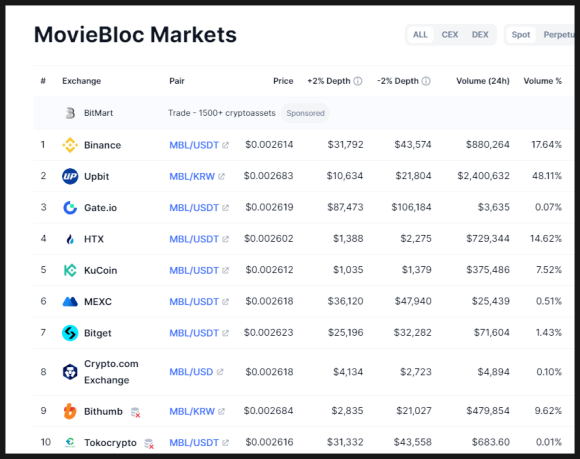Click the KuCoin exchange logo
Viewport: 580px width, 459px height.
tap(70, 270)
